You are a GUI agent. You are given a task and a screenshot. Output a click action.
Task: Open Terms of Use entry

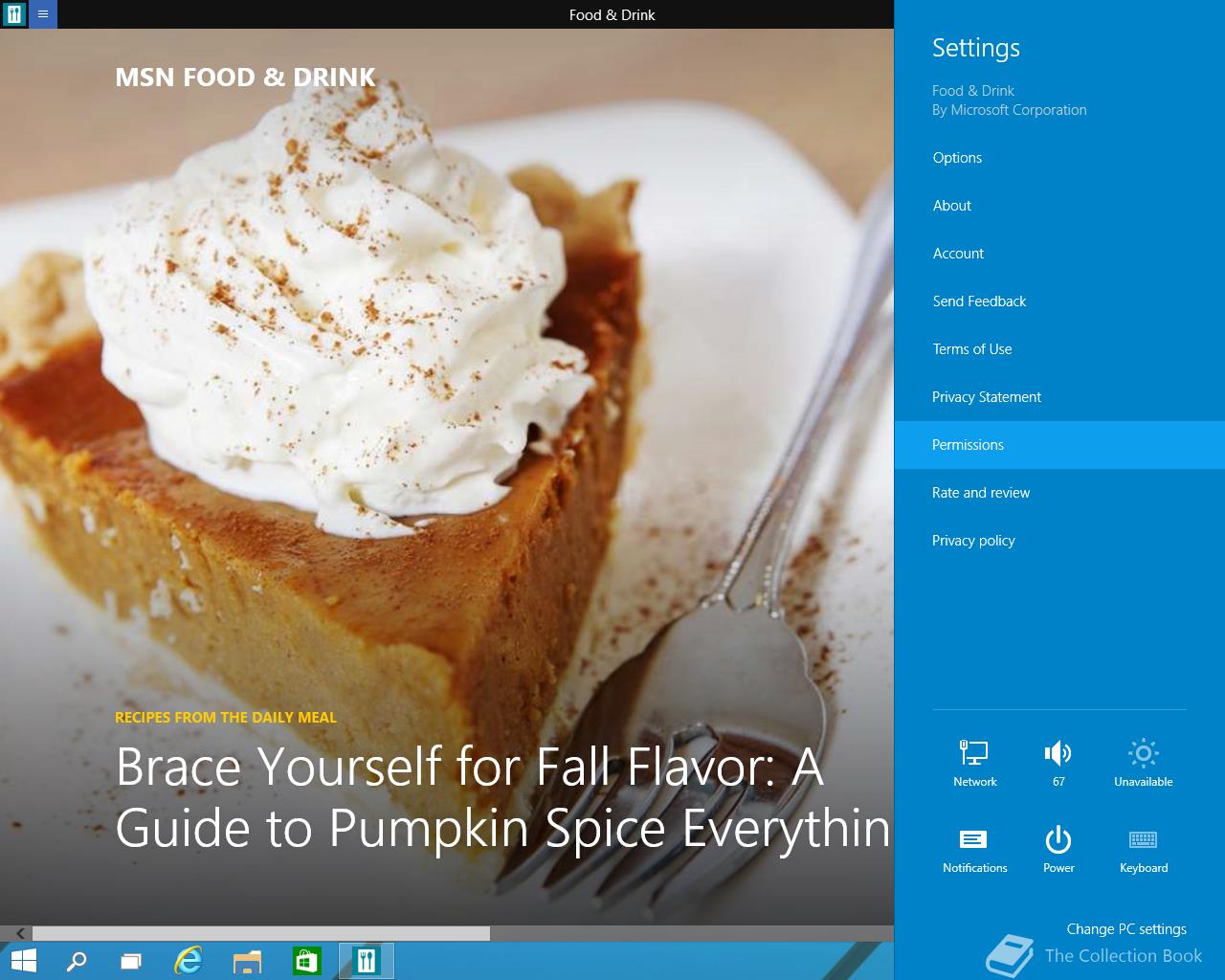(1059, 349)
